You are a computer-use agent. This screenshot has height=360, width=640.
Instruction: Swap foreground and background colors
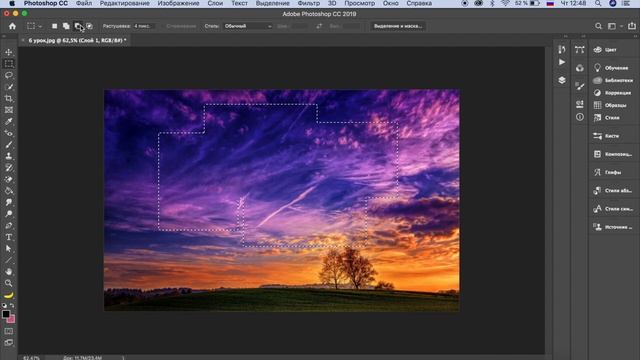coord(12,305)
